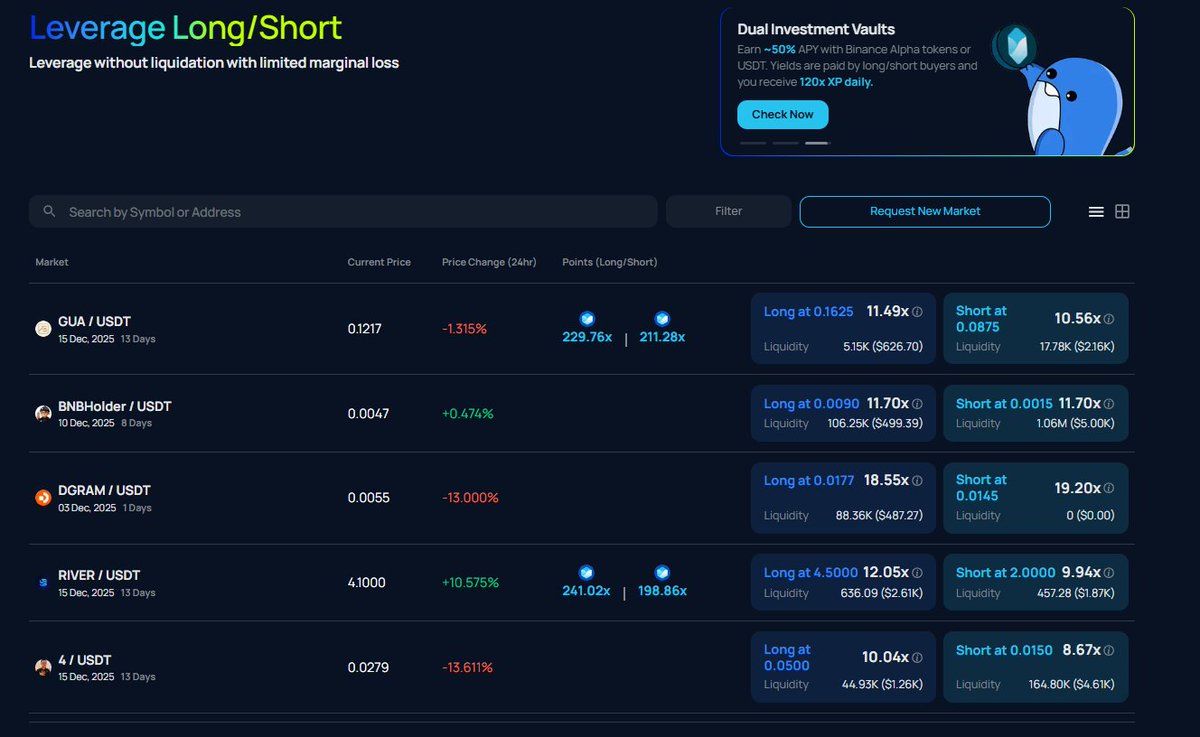Image resolution: width=1200 pixels, height=737 pixels.
Task: Select DGRAM / USDT market name
Action: (104, 490)
